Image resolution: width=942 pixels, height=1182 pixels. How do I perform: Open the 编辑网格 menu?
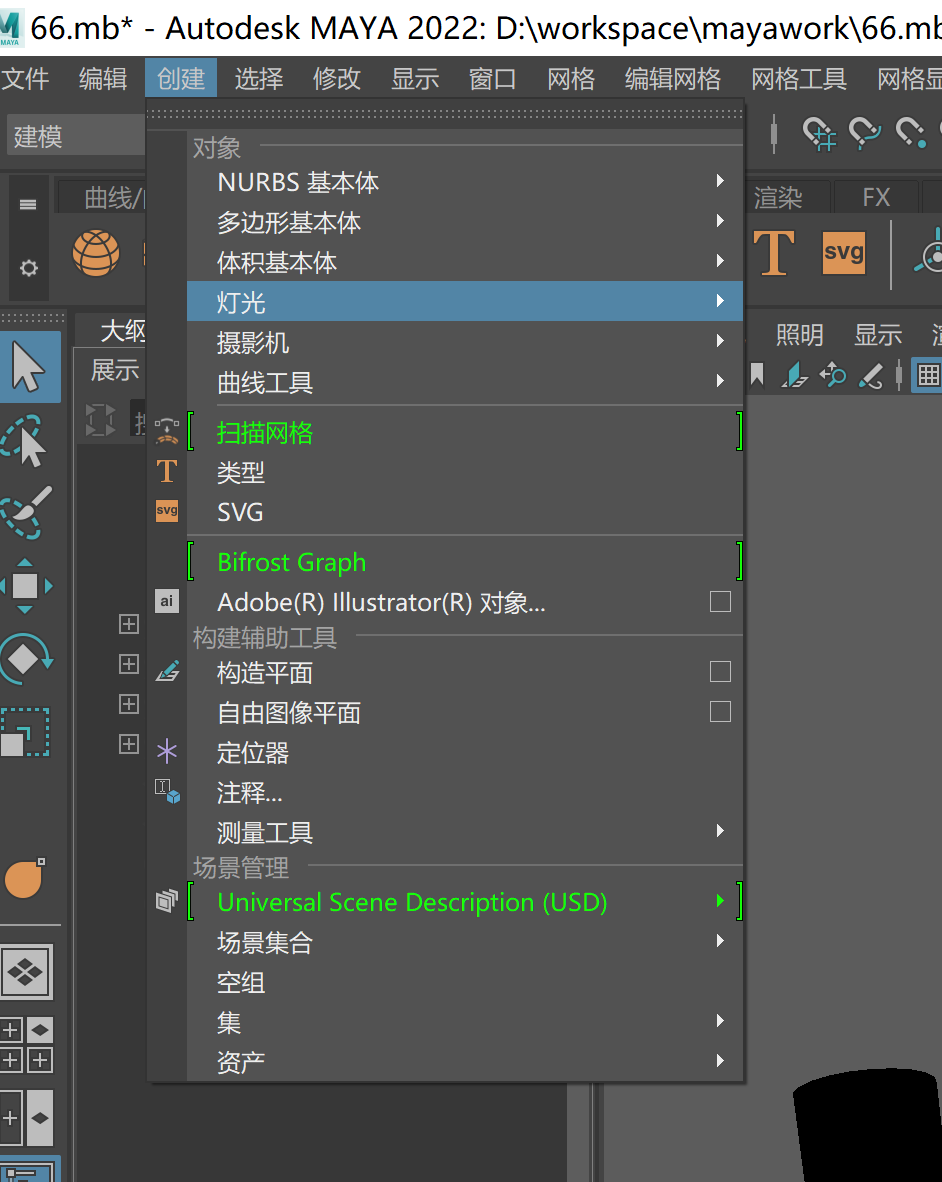point(672,78)
